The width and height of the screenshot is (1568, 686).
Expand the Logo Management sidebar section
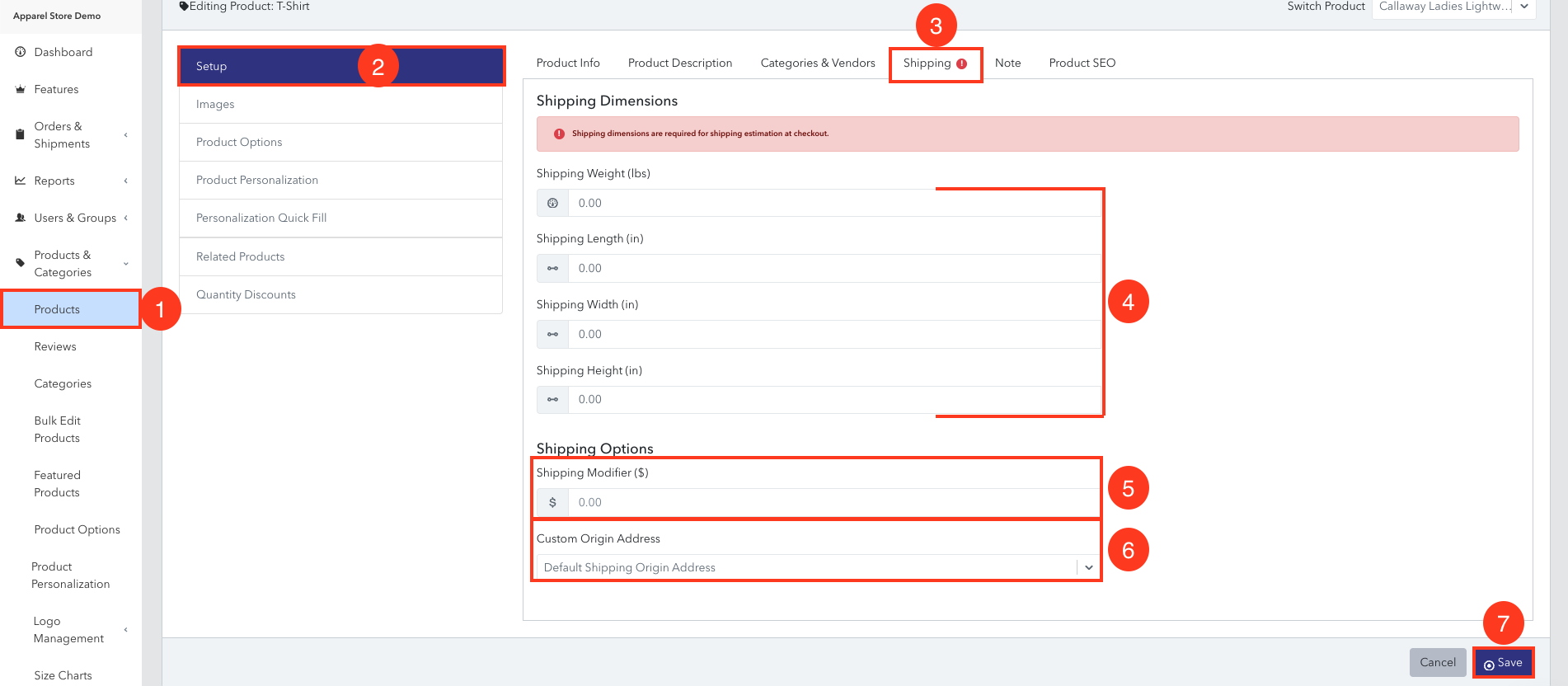coord(126,630)
